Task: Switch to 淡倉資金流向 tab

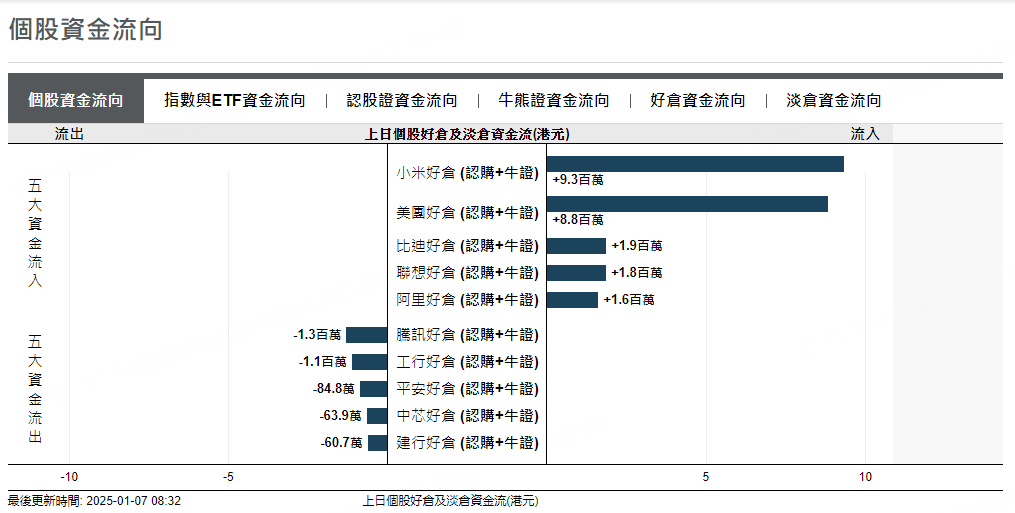Action: point(833,100)
